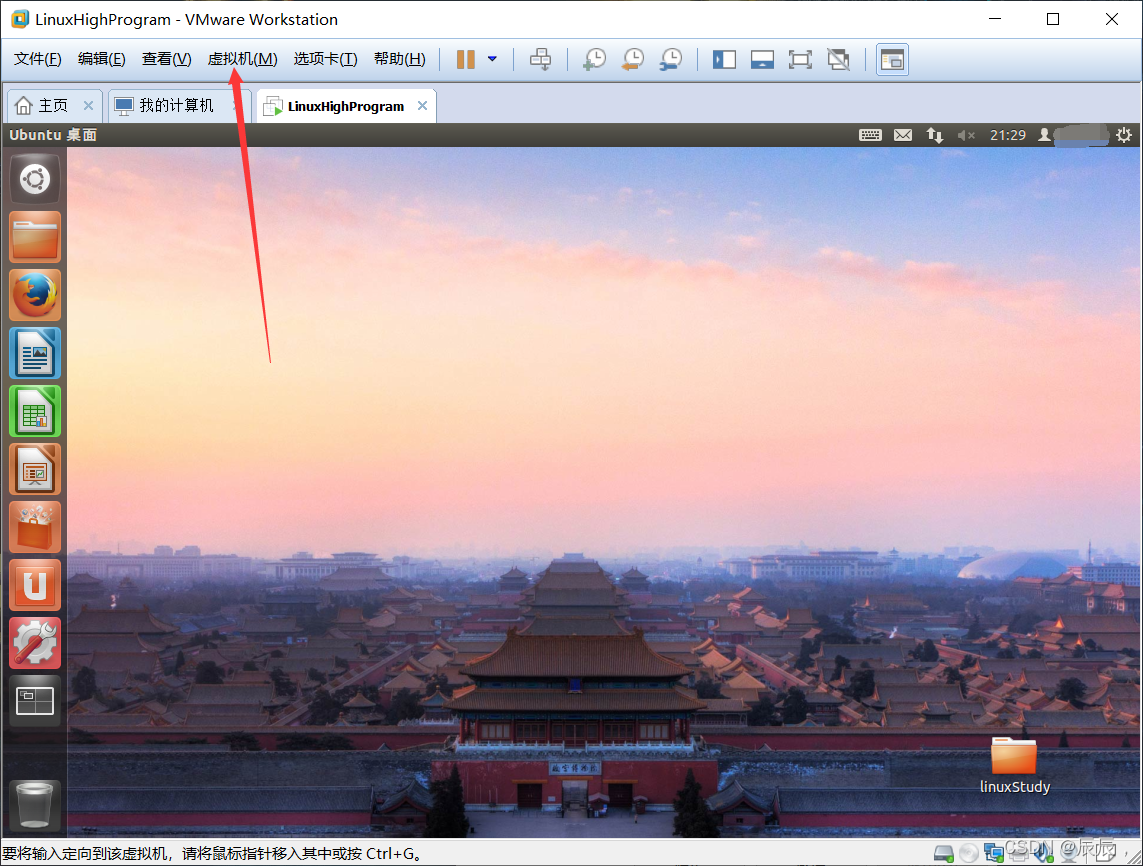Open power options dropdown arrow
Image resolution: width=1143 pixels, height=866 pixels.
(x=493, y=59)
